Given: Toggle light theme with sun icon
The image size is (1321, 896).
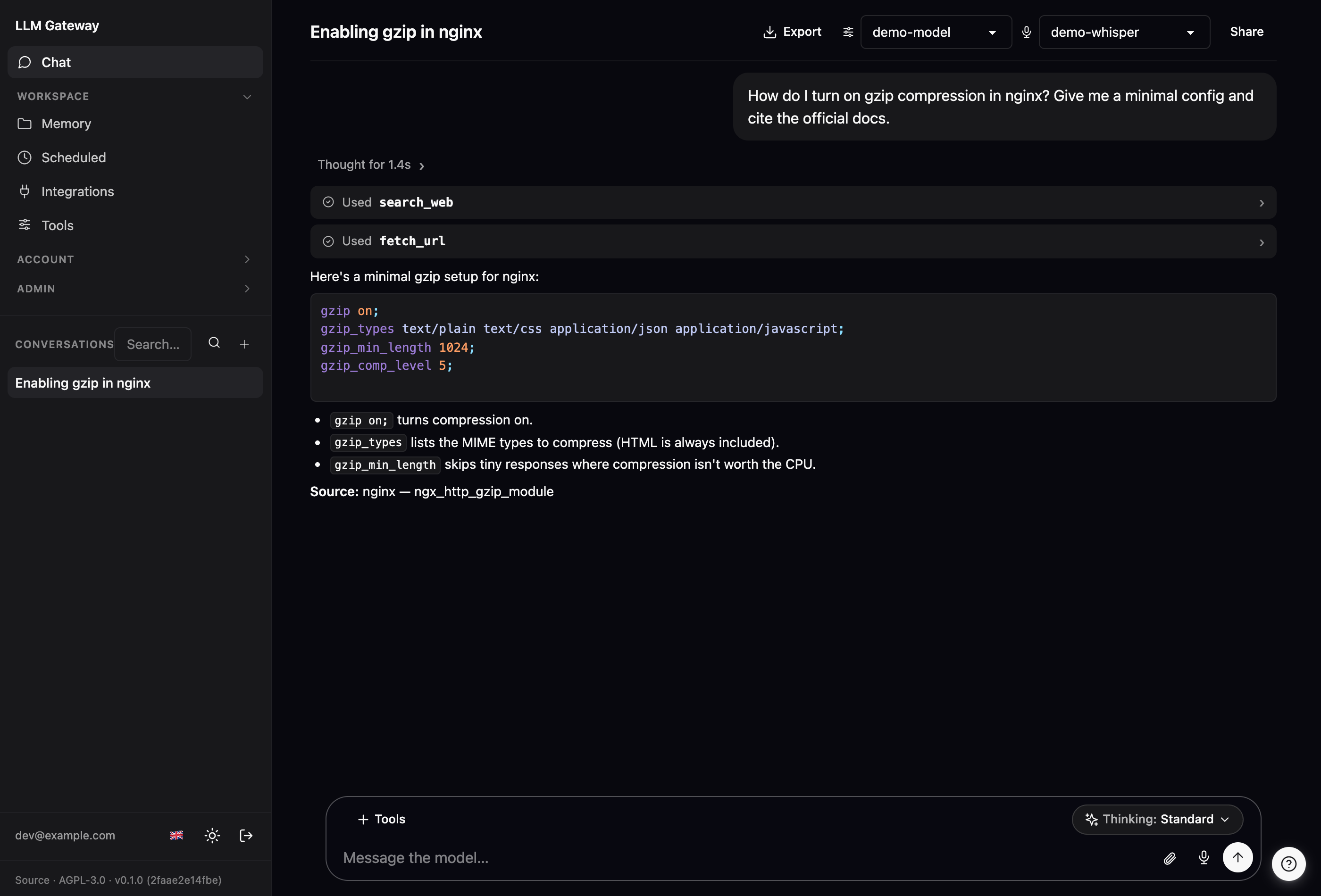Looking at the screenshot, I should point(212,836).
